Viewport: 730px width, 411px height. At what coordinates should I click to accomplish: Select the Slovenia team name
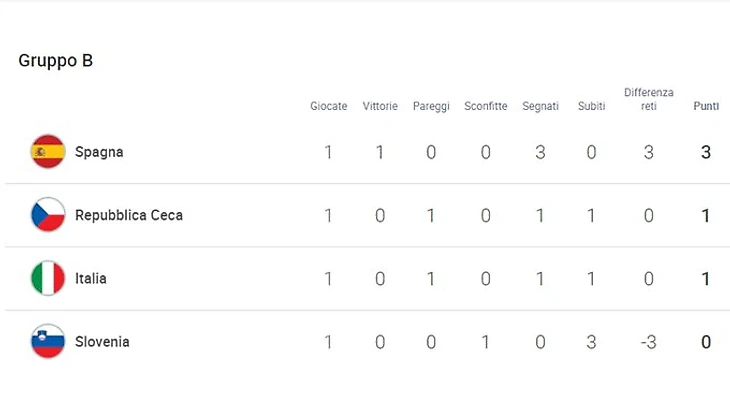tap(102, 342)
